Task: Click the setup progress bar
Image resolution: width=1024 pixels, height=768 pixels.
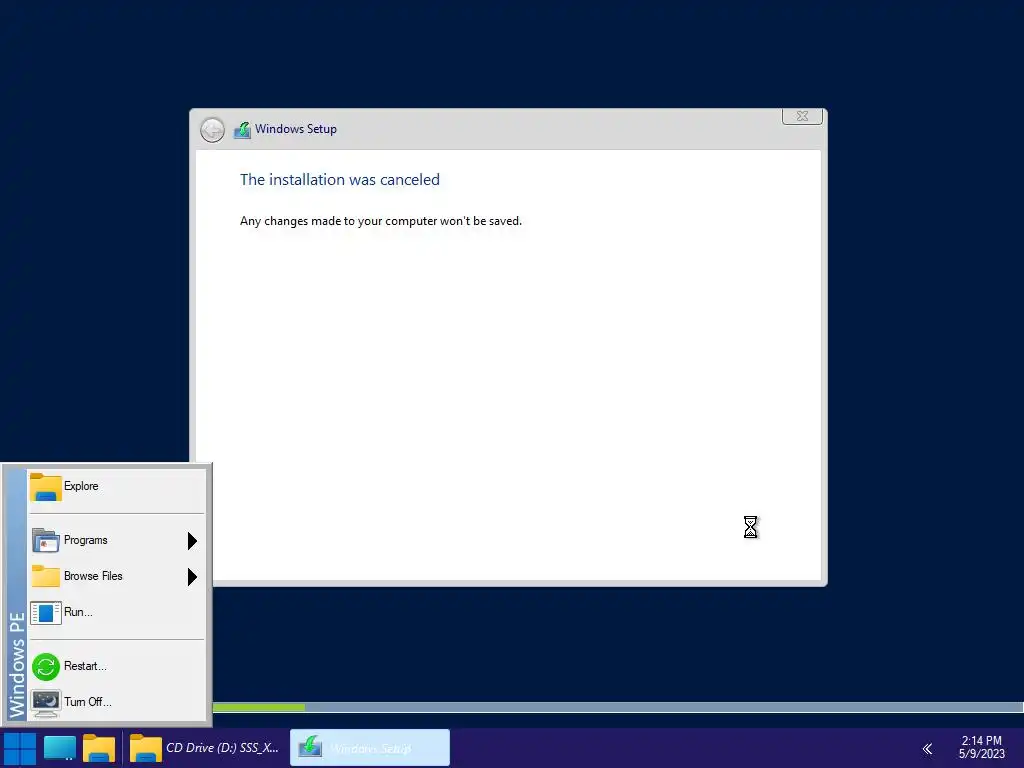Action: (x=618, y=707)
